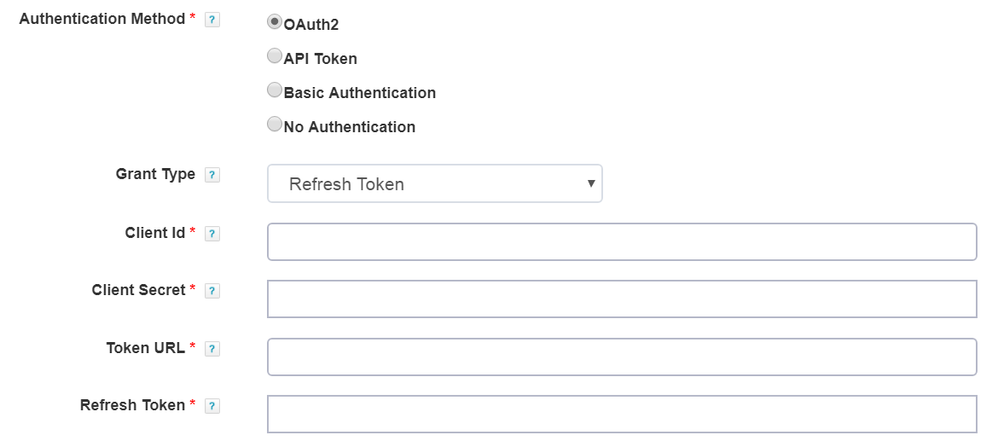Viewport: 998px width, 441px height.
Task: Open help icon beside Authentication Method
Action: pos(212,20)
